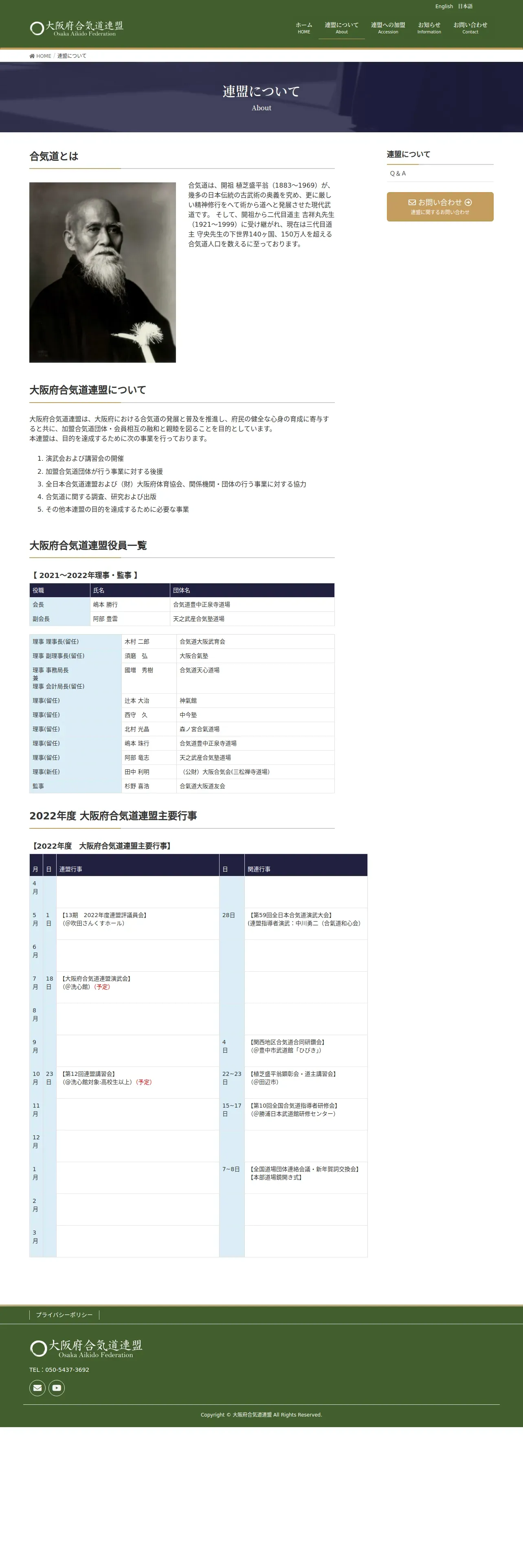523x1568 pixels.
Task: Select the 森ノ宮合氣道場 cell
Action: pos(255,729)
